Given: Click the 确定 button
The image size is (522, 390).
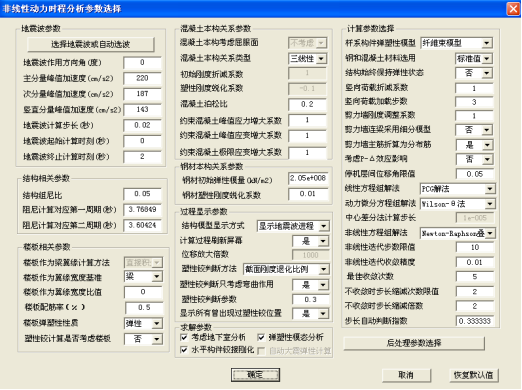Looking at the screenshot, I should (x=255, y=375).
